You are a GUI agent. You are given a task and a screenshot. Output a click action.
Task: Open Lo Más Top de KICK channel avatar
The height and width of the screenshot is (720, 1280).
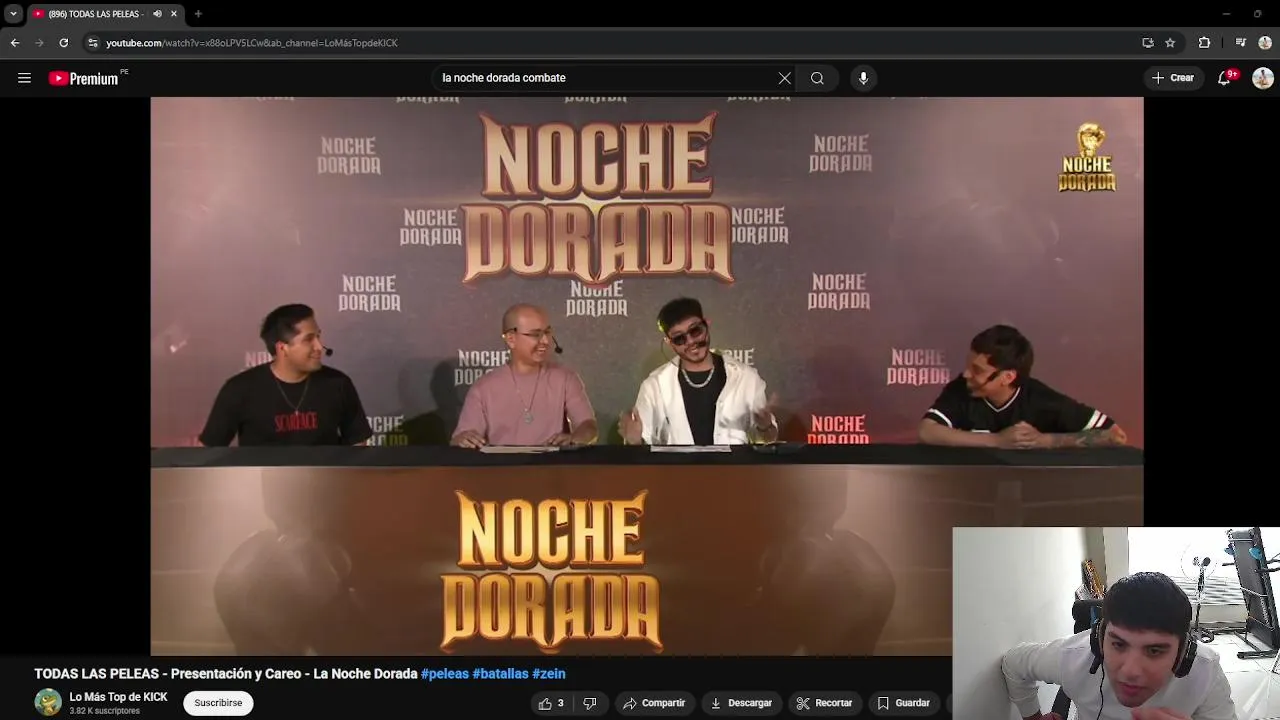click(x=48, y=702)
